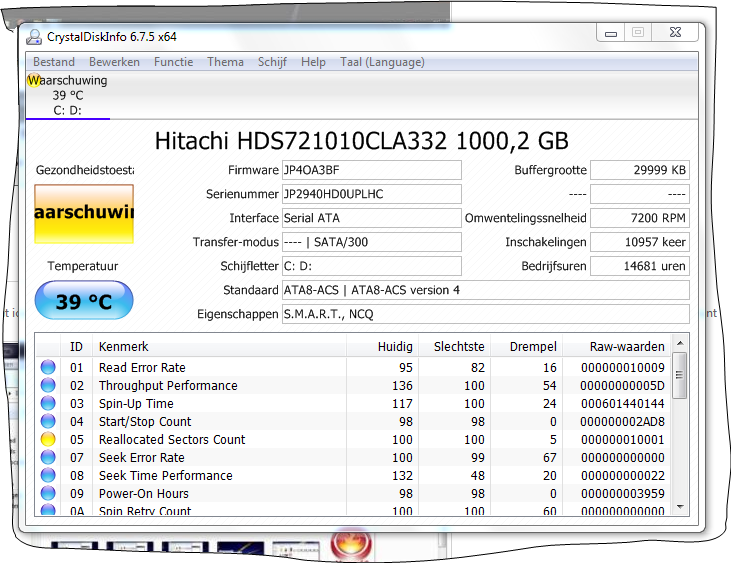Click the yellow Waarschuwing health status button
731x563 pixels.
point(84,214)
